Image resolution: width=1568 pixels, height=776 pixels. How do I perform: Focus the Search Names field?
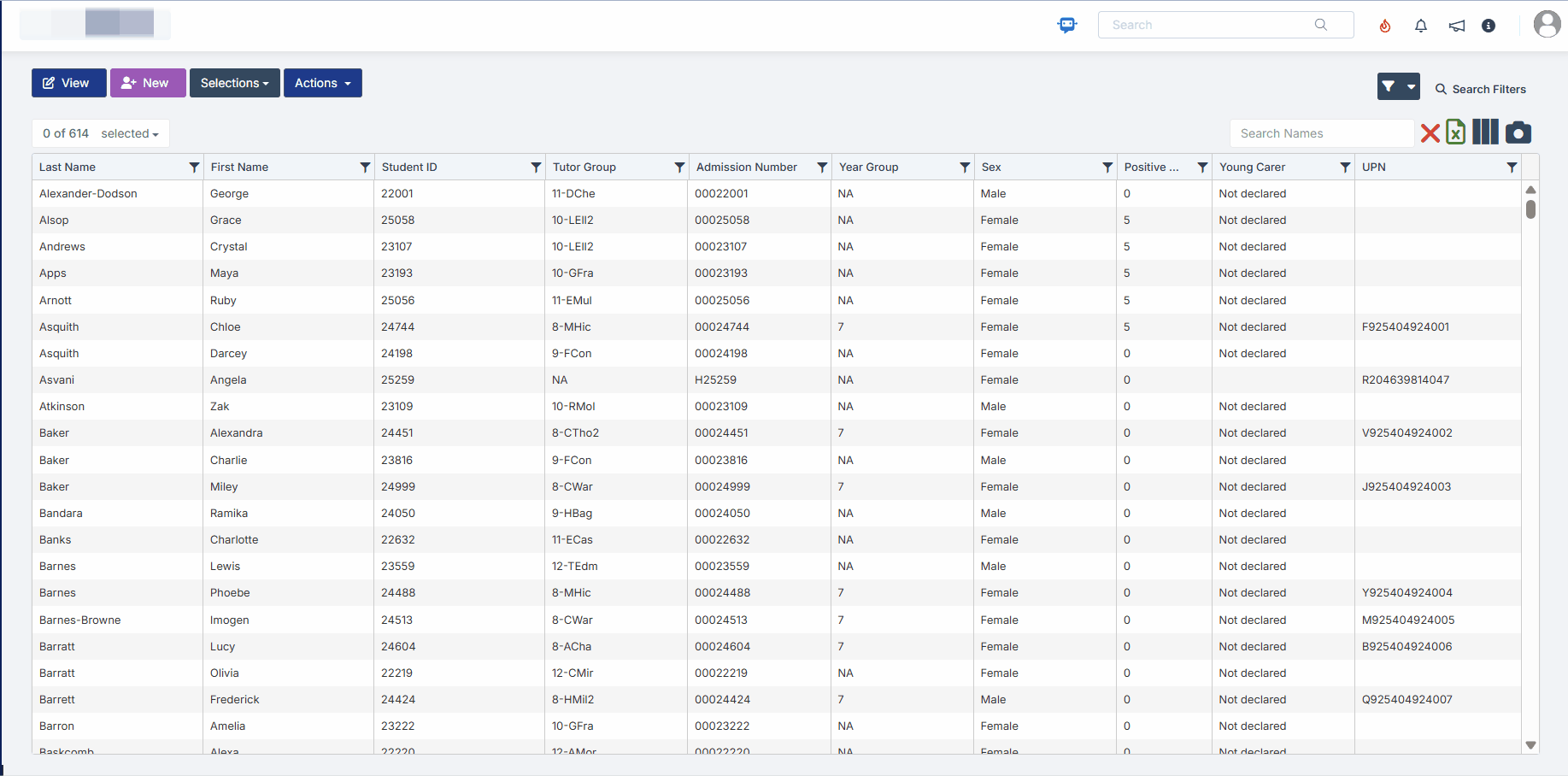click(x=1322, y=133)
